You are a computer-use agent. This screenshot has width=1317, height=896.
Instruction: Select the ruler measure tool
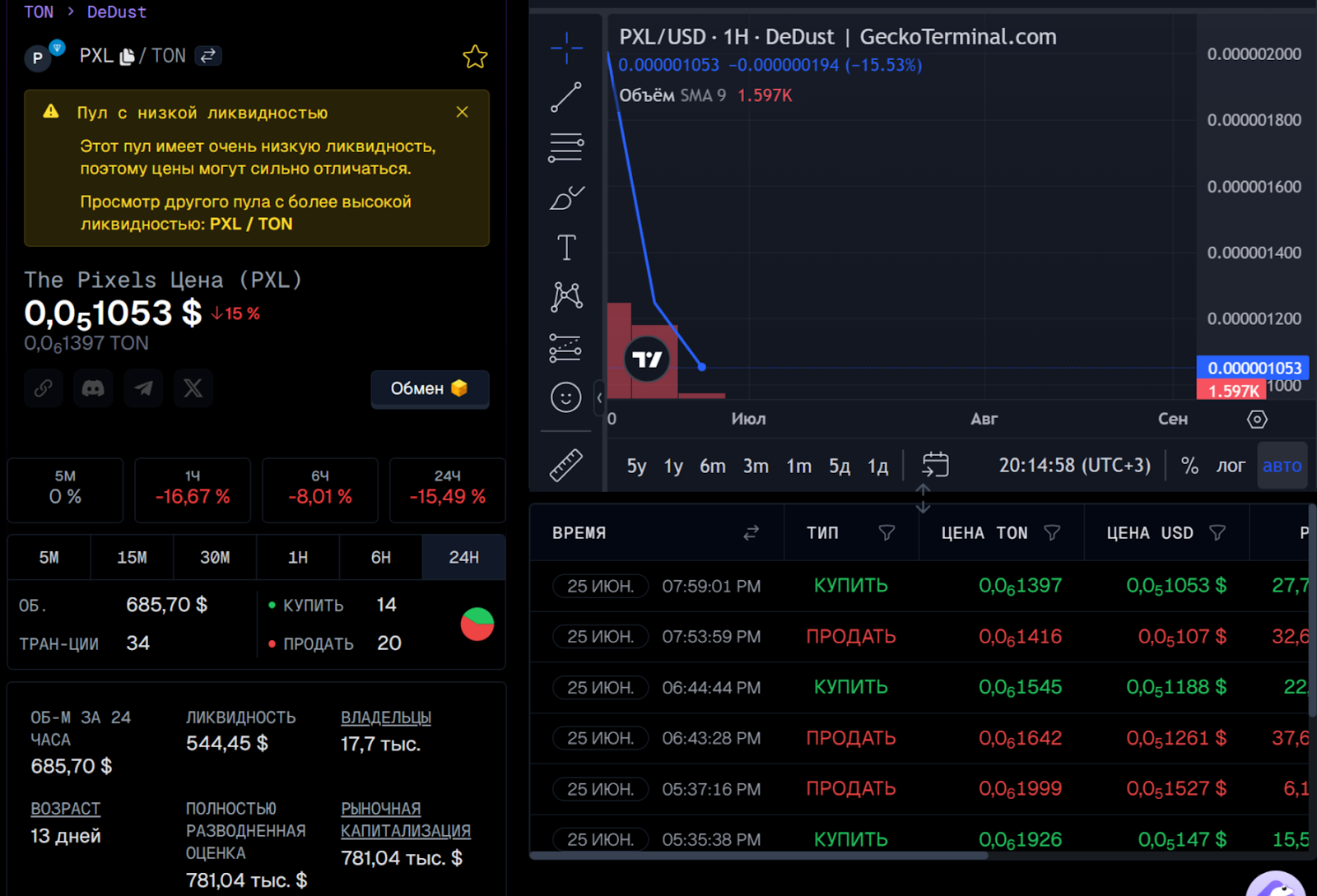[x=566, y=465]
